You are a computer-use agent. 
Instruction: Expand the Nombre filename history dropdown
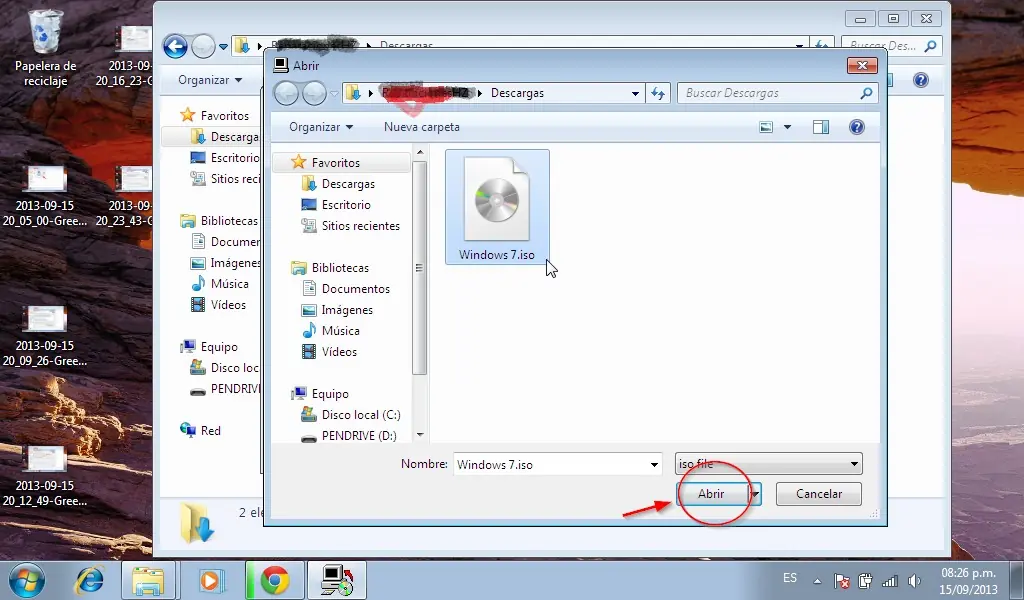click(654, 464)
